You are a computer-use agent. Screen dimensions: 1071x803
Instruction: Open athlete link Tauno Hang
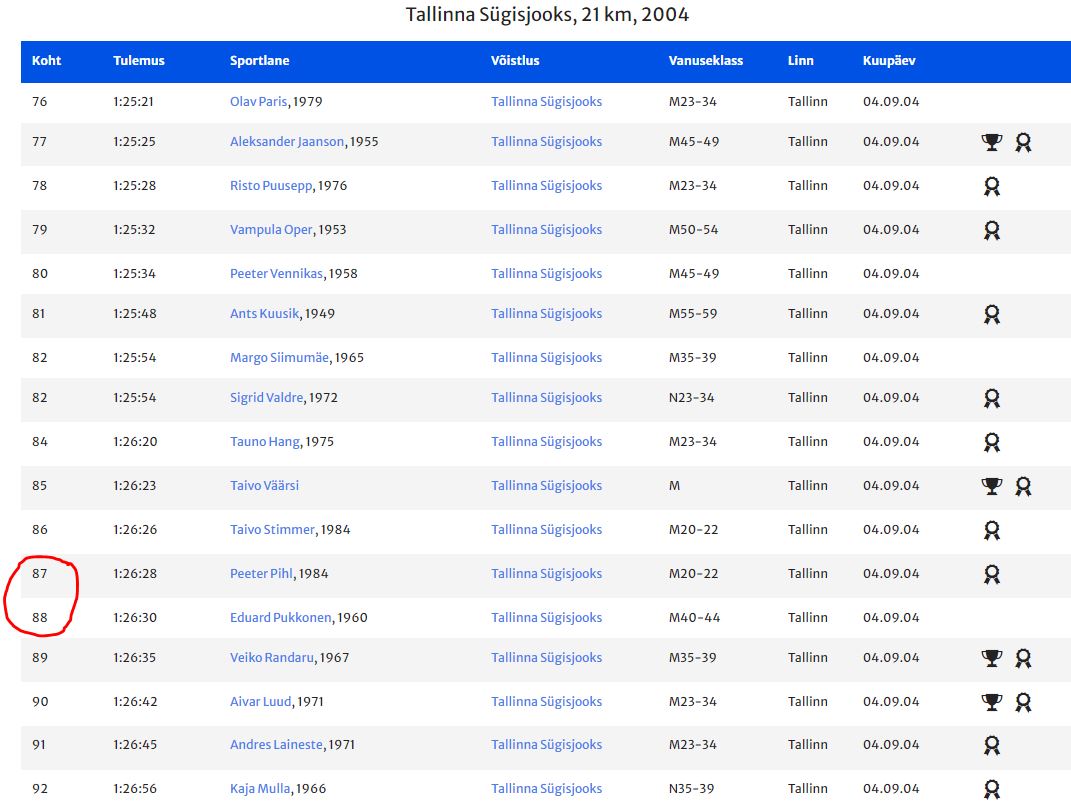(265, 441)
